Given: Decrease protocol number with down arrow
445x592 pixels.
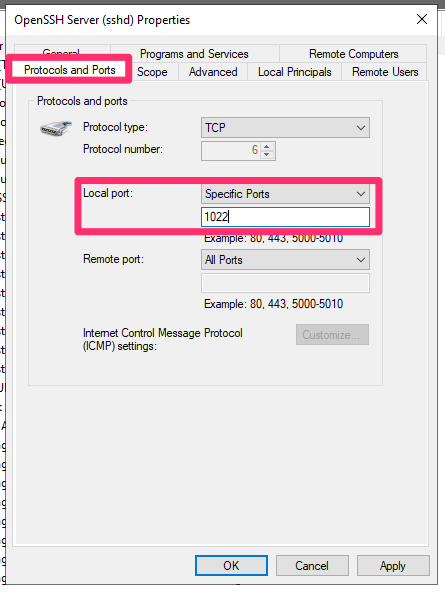Looking at the screenshot, I should (267, 154).
